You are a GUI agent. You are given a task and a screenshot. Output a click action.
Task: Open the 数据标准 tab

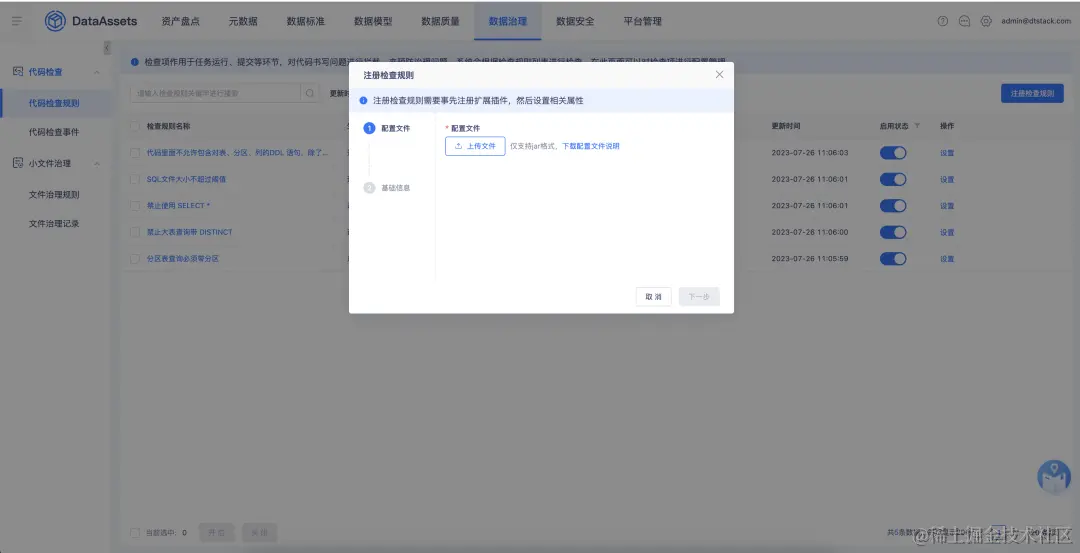pyautogui.click(x=305, y=21)
